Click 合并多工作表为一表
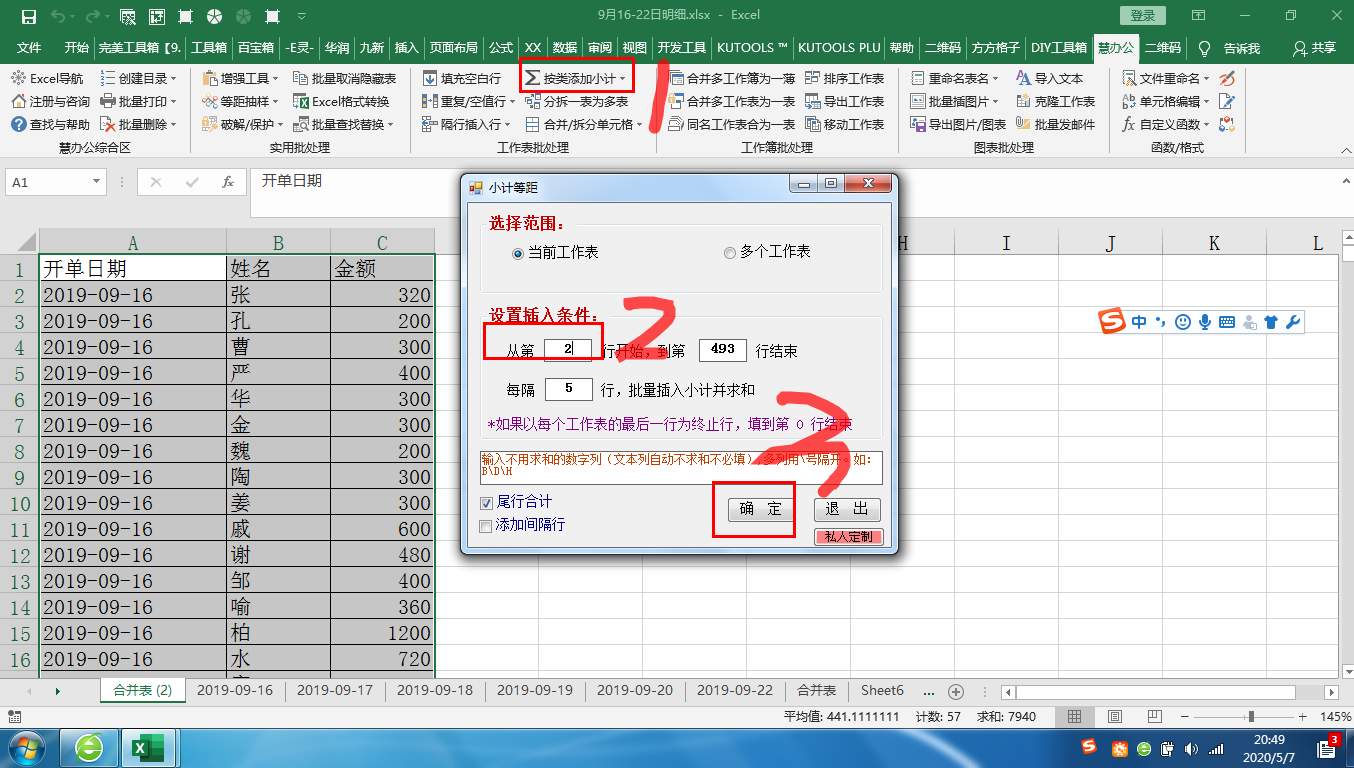This screenshot has height=768, width=1354. coord(731,101)
